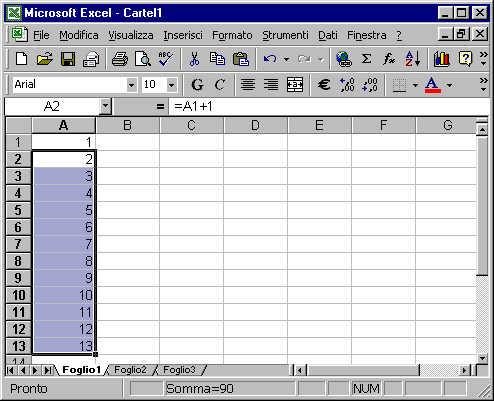Click in the formula bar showing =A1+1
Screen dimensions: 494x401
point(328,106)
